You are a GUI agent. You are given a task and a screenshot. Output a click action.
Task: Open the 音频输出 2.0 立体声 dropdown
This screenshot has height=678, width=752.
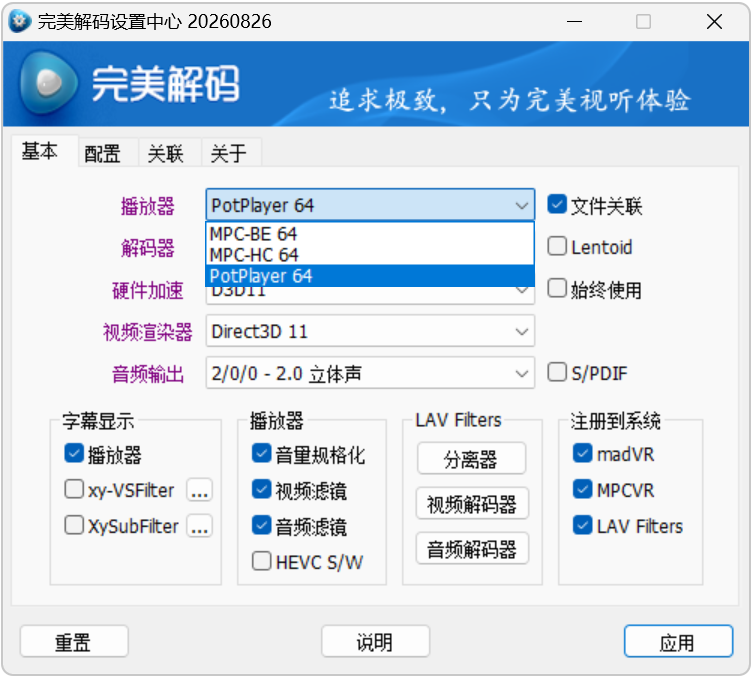(x=370, y=373)
